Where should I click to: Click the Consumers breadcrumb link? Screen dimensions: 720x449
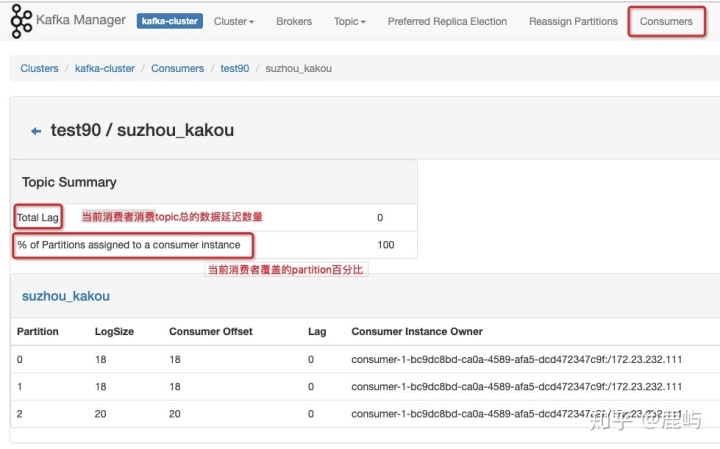pyautogui.click(x=177, y=68)
